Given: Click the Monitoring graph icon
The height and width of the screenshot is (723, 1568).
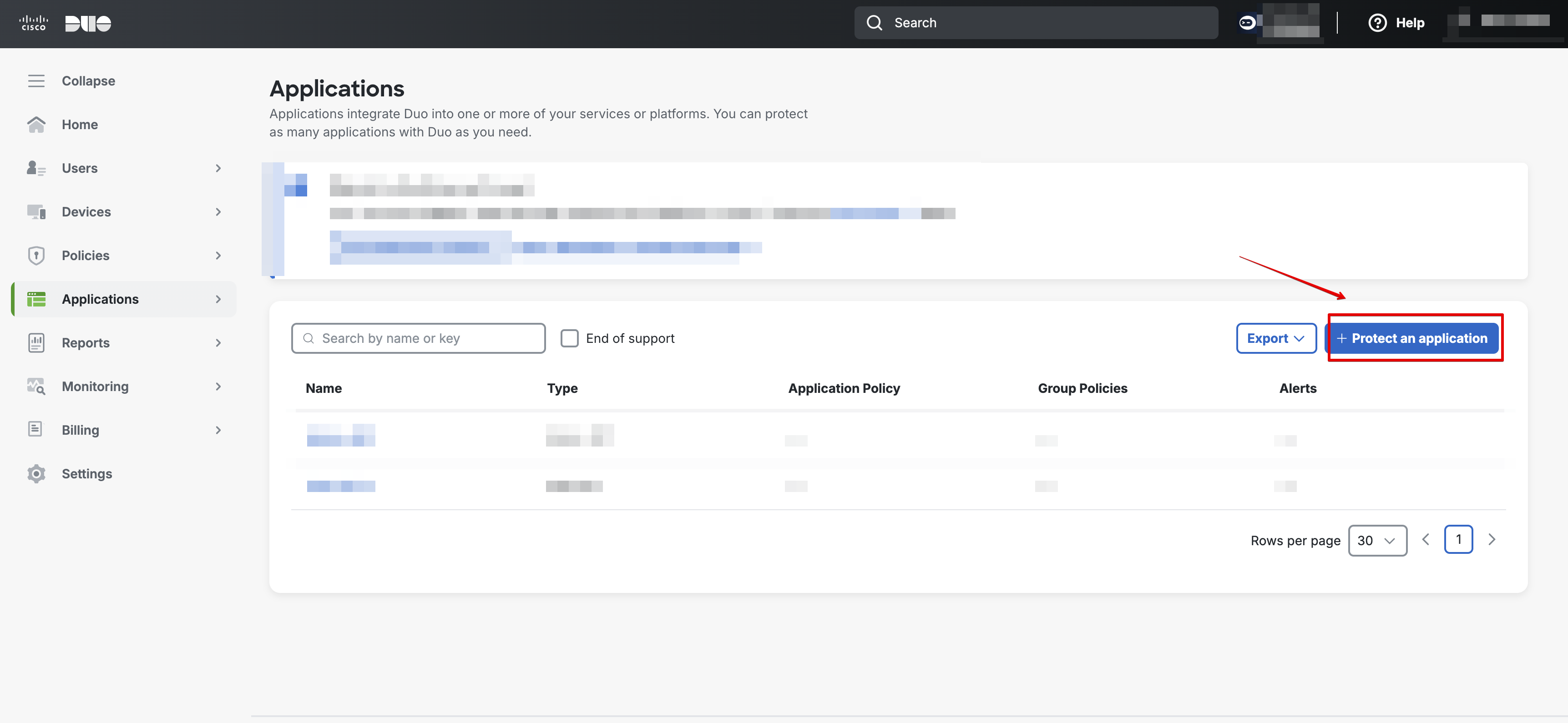Looking at the screenshot, I should tap(36, 387).
